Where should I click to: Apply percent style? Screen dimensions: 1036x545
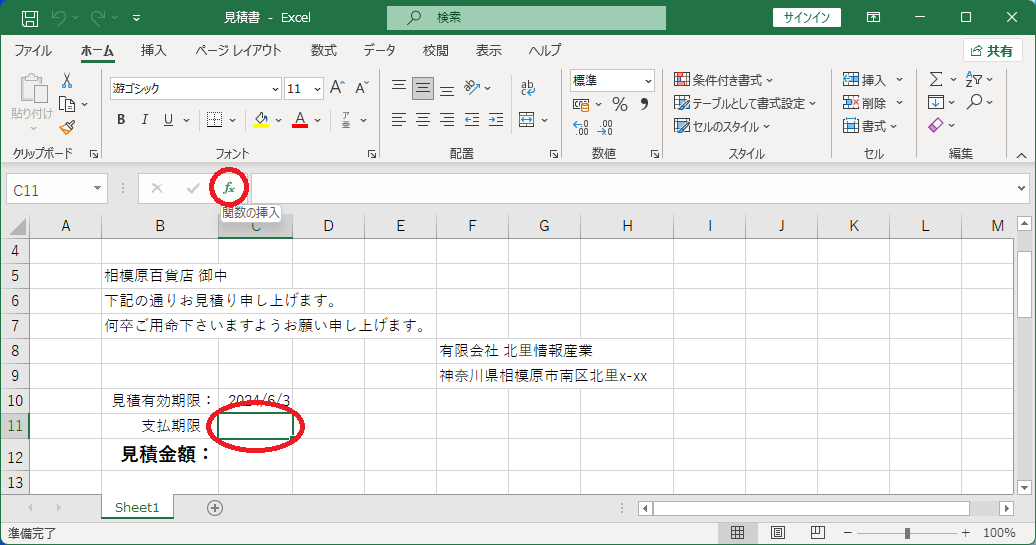620,104
